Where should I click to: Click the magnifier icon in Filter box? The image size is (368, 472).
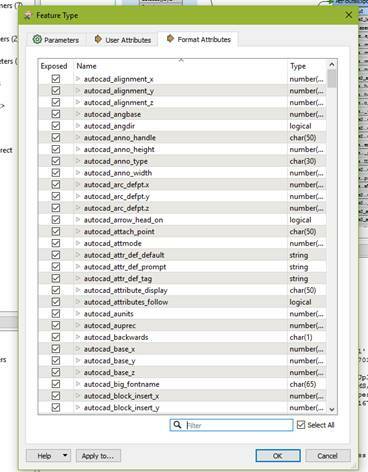(177, 425)
